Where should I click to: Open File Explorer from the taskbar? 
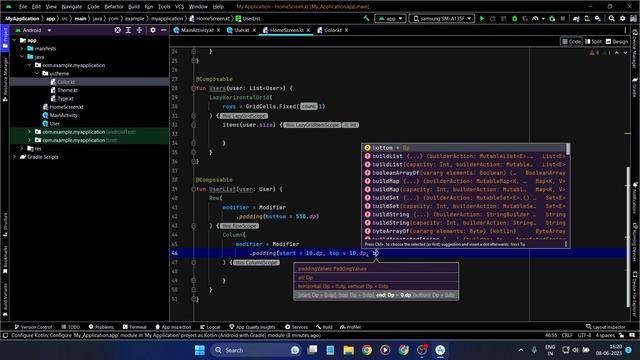[x=349, y=350]
